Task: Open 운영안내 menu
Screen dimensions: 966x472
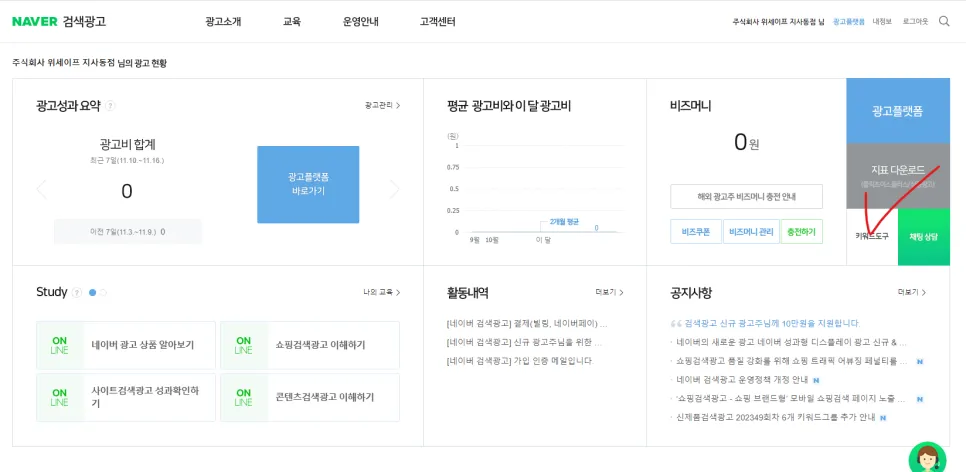Action: 361,22
